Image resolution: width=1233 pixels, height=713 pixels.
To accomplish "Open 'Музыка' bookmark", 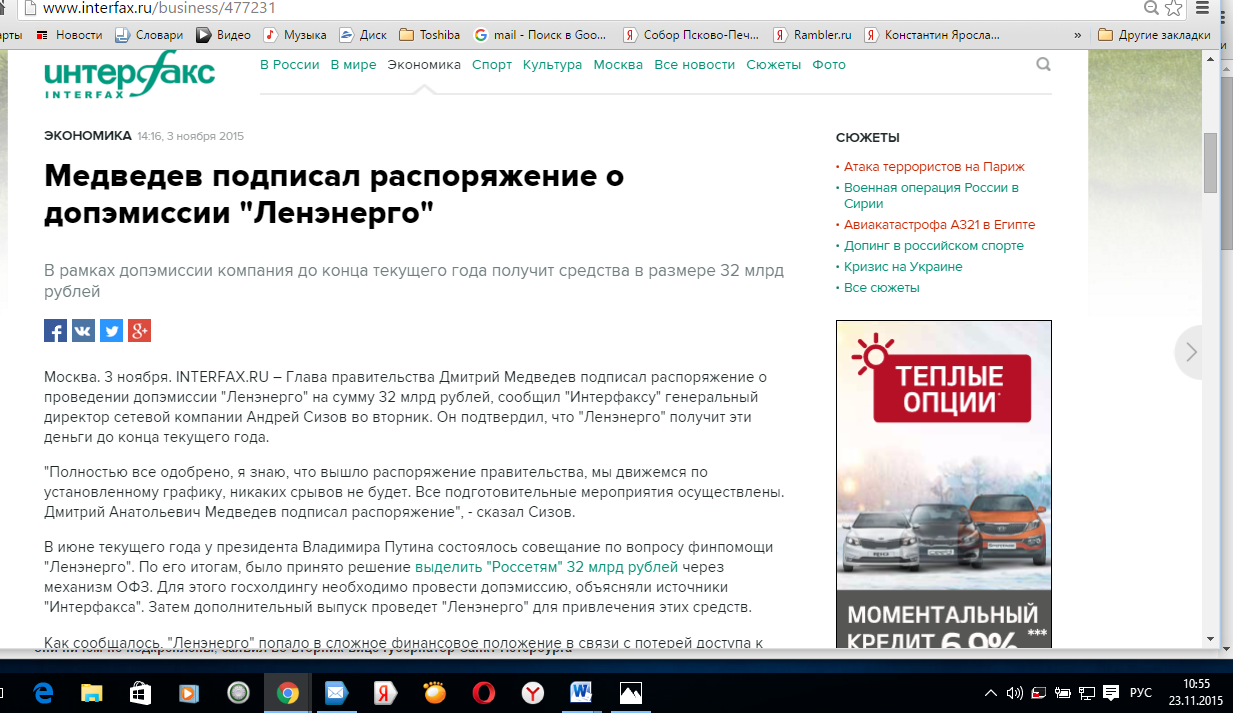I will pyautogui.click(x=295, y=35).
